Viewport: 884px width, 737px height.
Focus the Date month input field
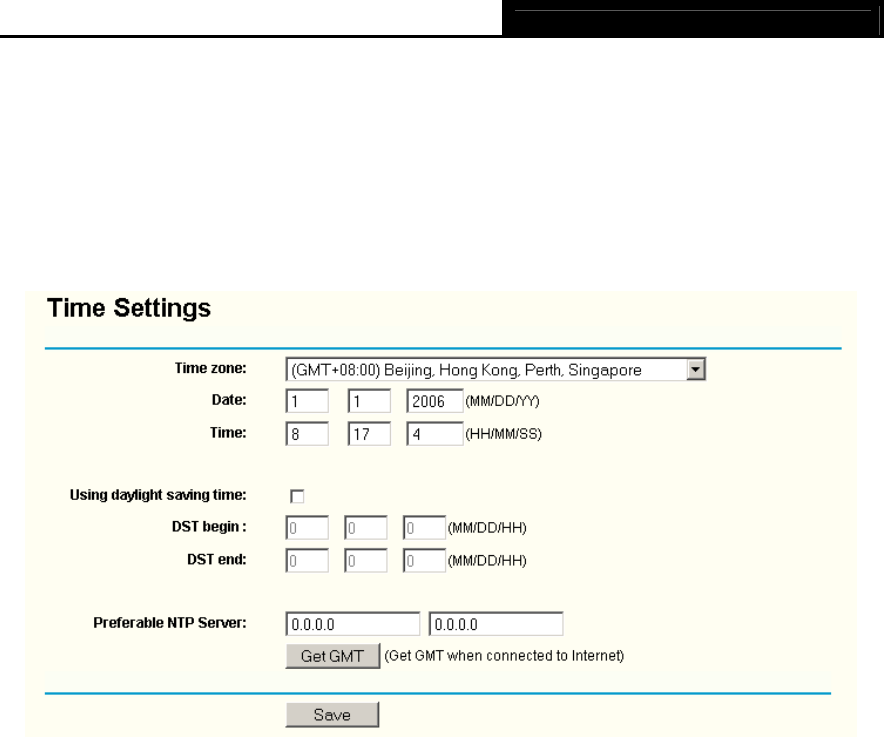point(307,401)
